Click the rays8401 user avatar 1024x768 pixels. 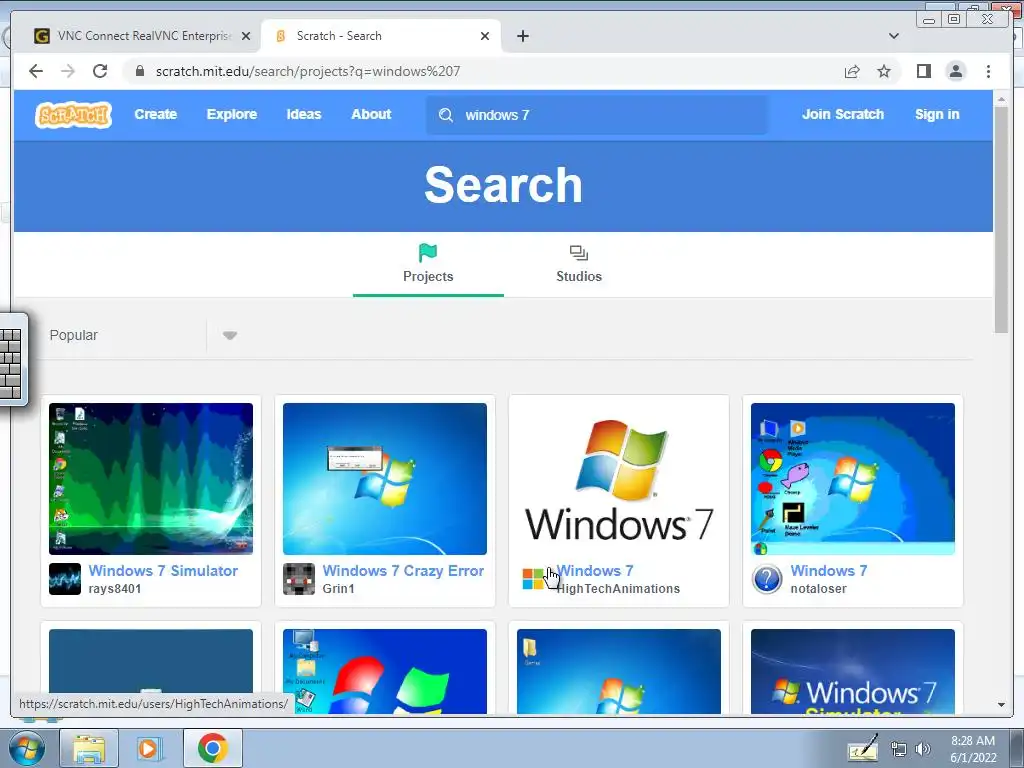tap(65, 579)
